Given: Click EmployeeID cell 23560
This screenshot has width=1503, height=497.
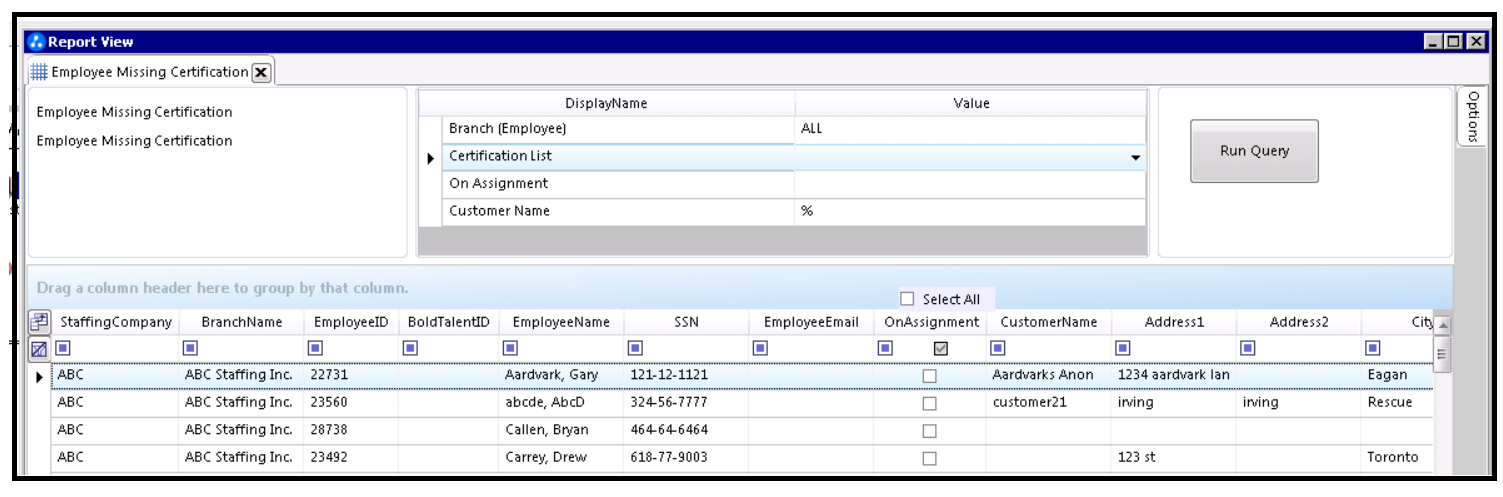Looking at the screenshot, I should point(351,402).
